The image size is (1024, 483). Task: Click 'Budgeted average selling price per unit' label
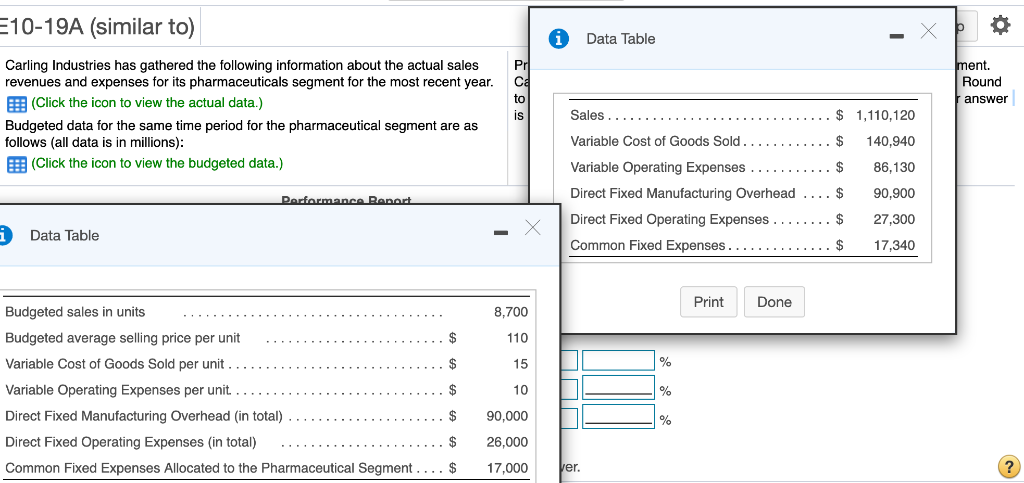tap(123, 338)
